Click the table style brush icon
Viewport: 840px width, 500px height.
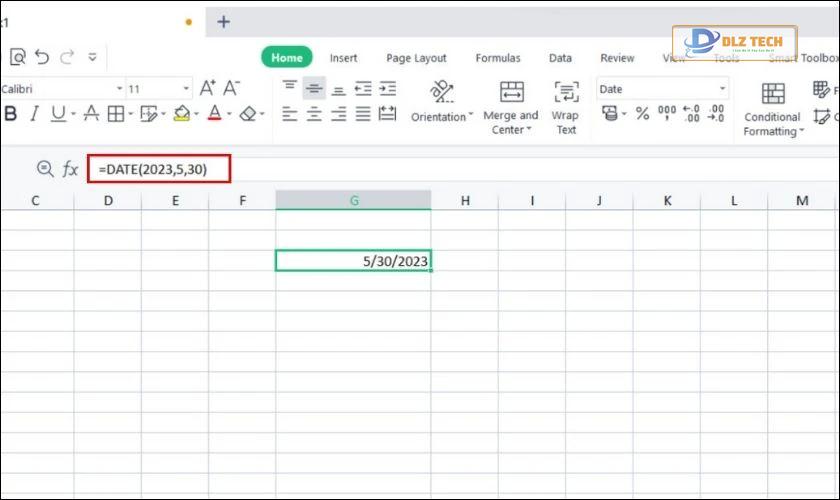pyautogui.click(x=148, y=114)
